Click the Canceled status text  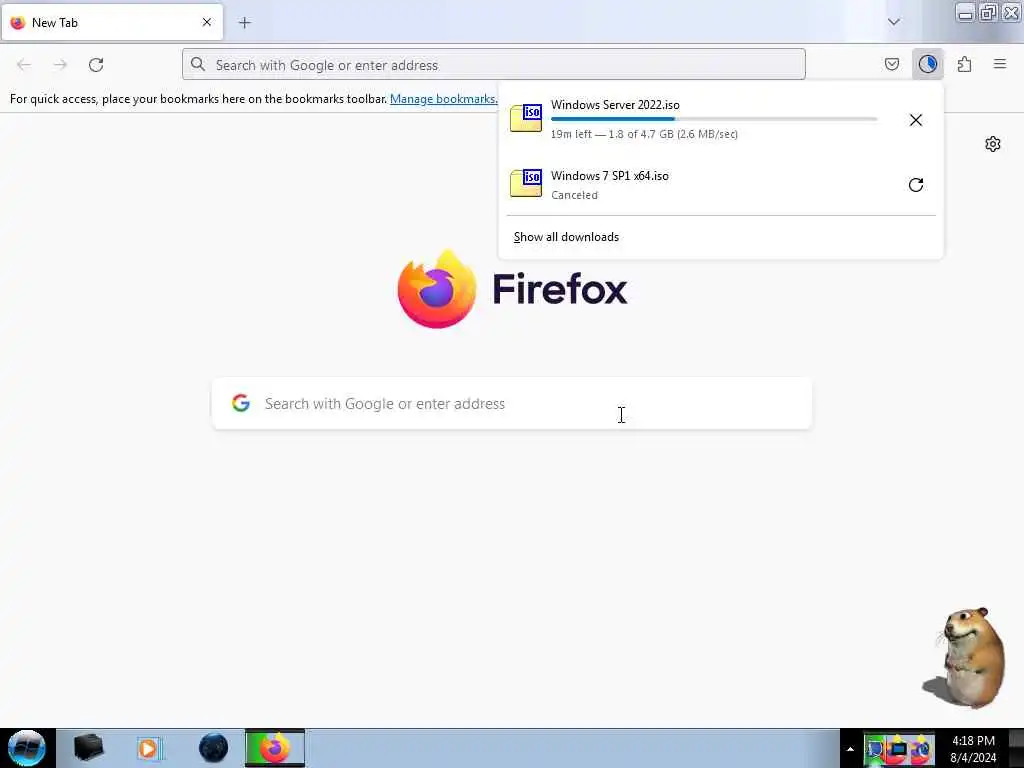[x=574, y=195]
